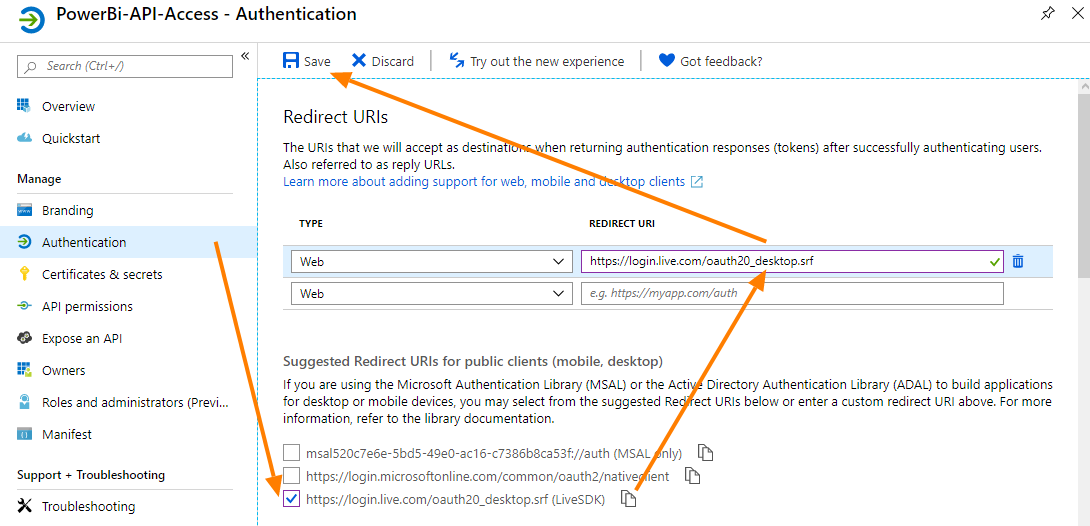Open the Type dropdown for login.live.com row
1090x526 pixels.
[x=431, y=262]
